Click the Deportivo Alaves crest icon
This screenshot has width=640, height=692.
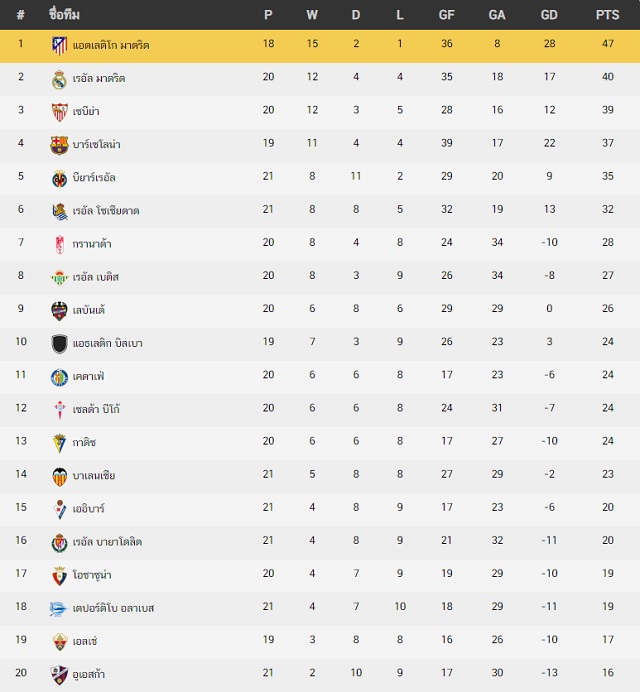[58, 609]
